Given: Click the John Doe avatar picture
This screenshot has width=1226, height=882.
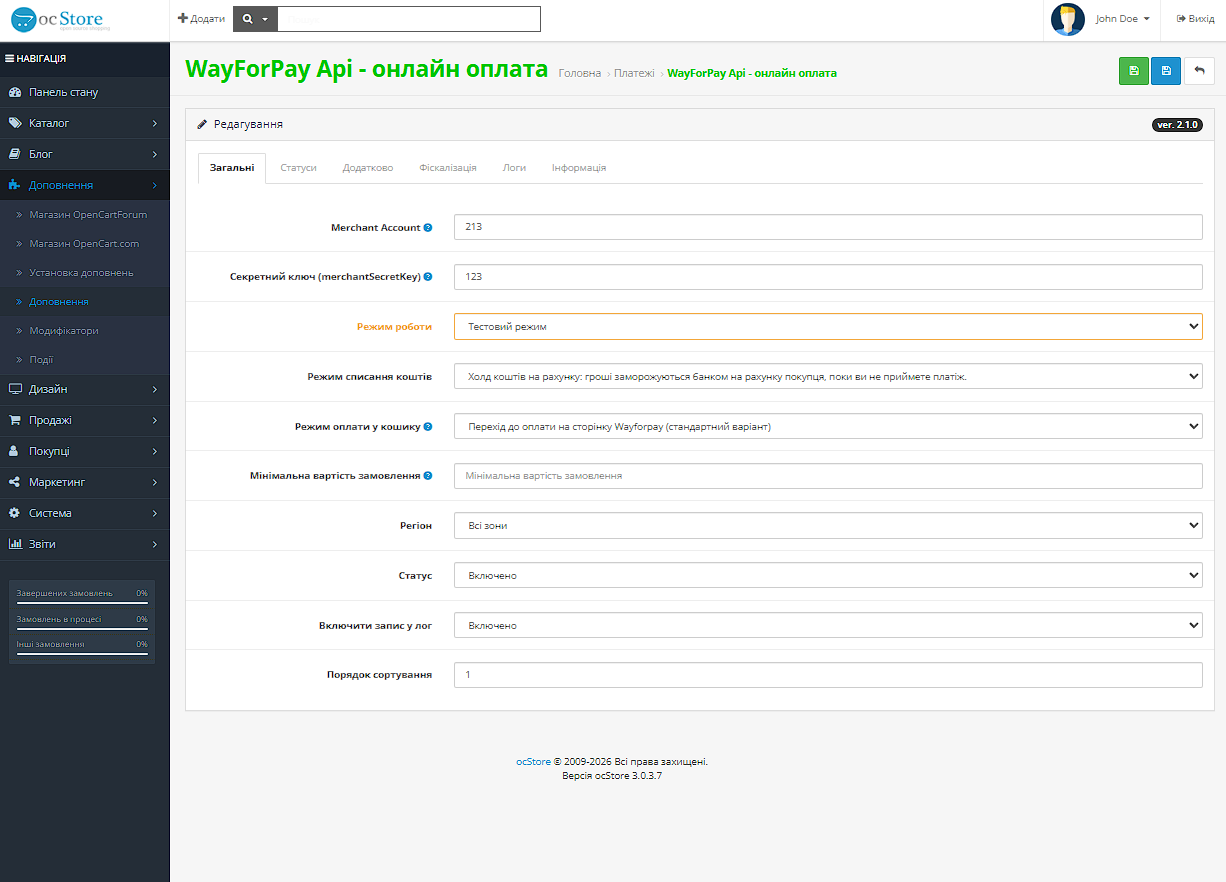Looking at the screenshot, I should pos(1068,19).
